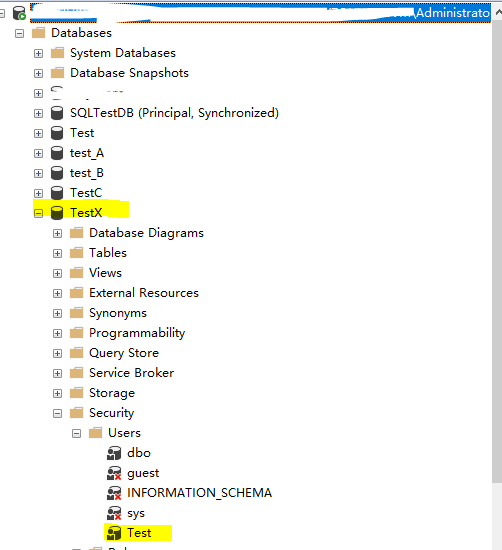This screenshot has width=502, height=550.
Task: Expand the Programmability folder
Action: (57, 333)
